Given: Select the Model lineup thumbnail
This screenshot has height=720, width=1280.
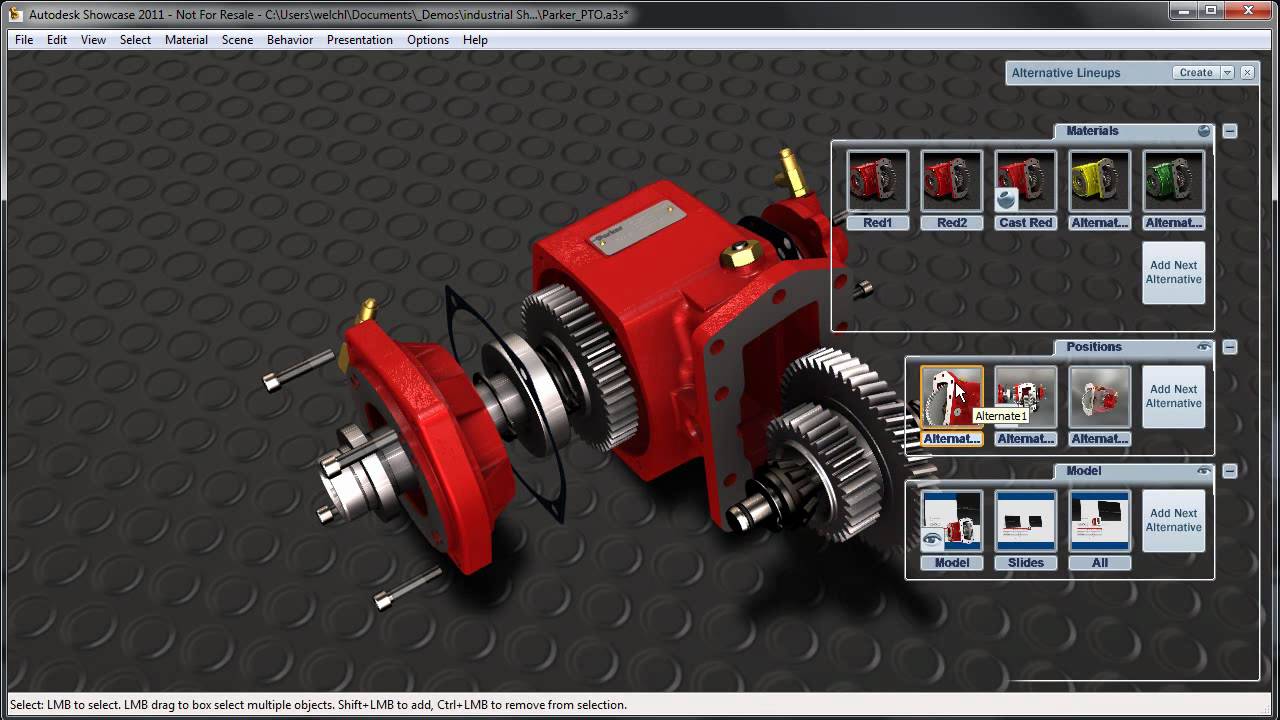Looking at the screenshot, I should [x=952, y=522].
